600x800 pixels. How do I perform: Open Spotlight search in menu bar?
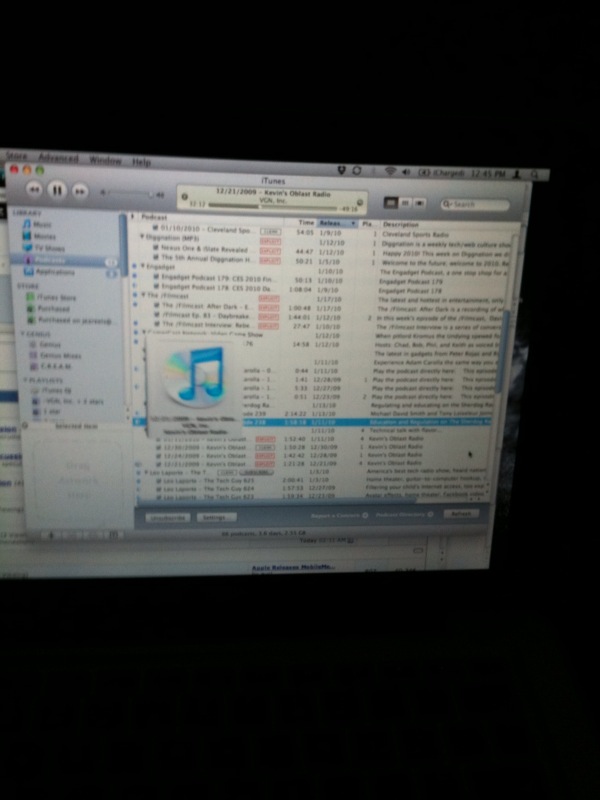pos(535,174)
